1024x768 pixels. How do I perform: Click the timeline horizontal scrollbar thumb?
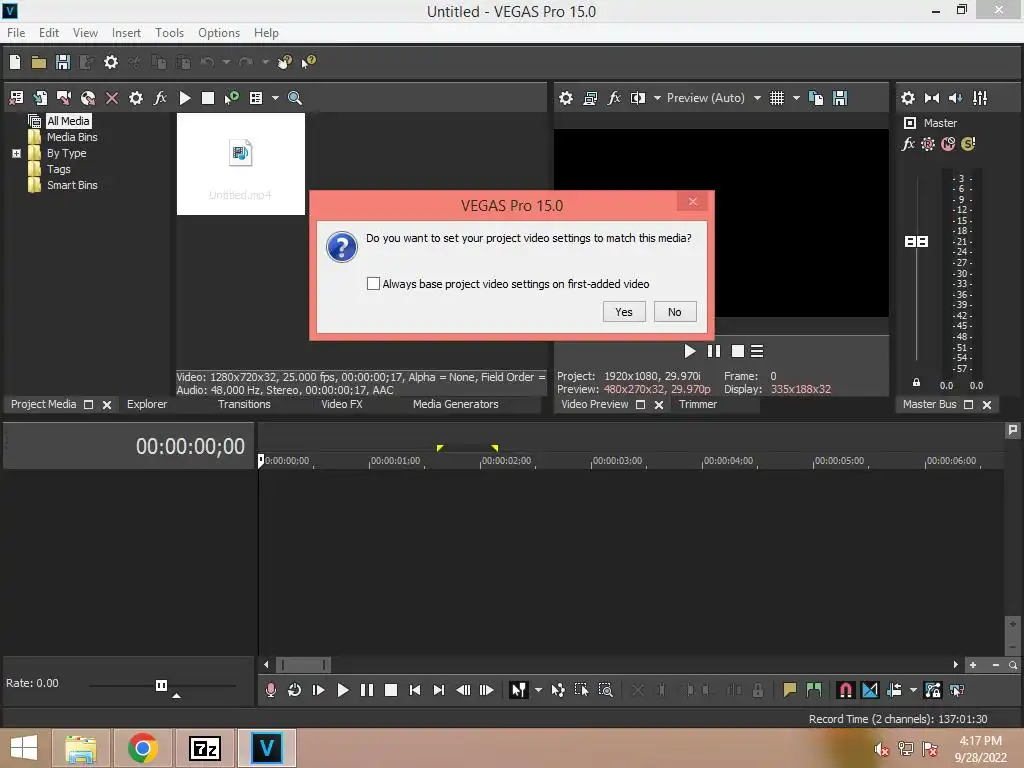coord(303,665)
